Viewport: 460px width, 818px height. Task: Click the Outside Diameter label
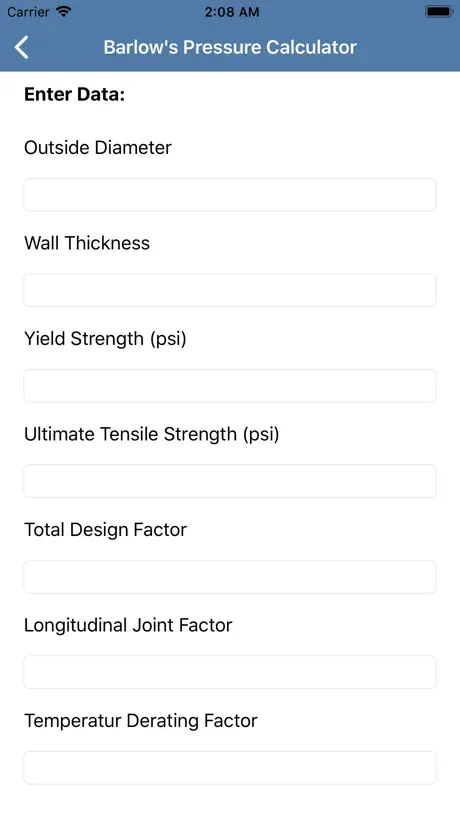[x=98, y=148]
